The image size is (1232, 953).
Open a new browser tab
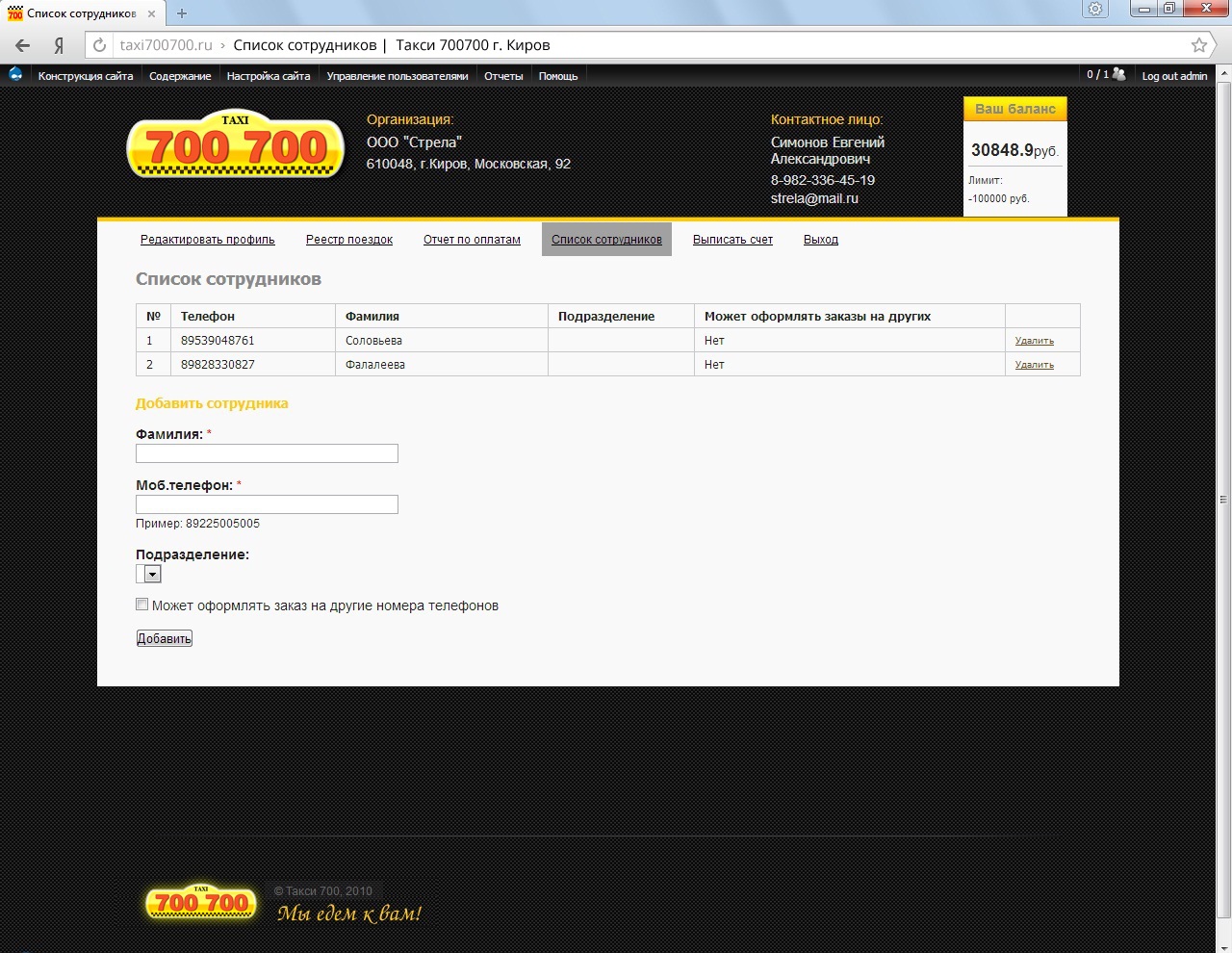point(182,13)
